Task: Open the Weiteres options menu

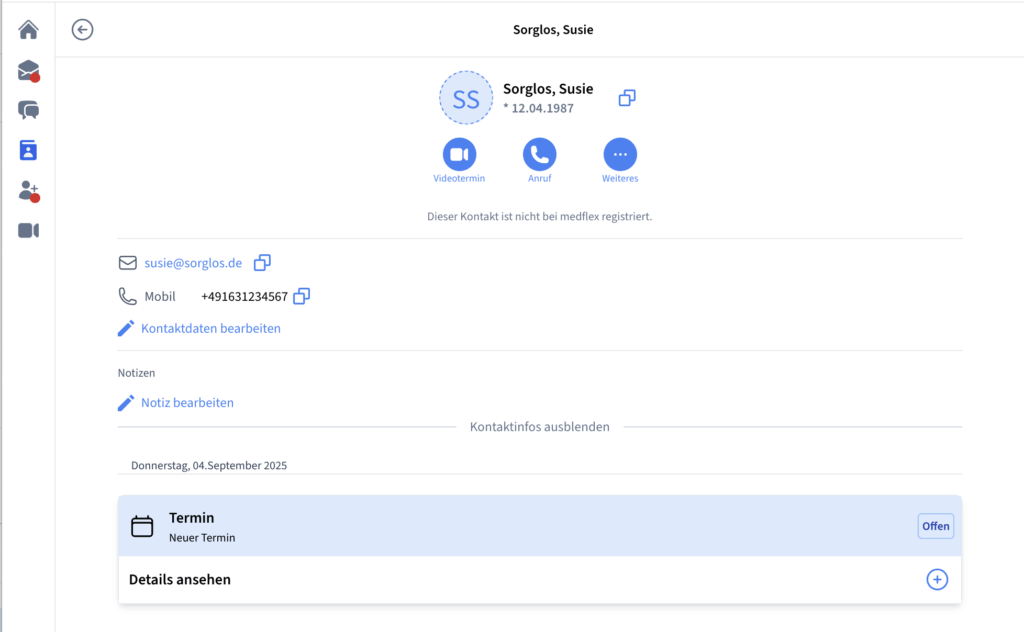Action: tap(620, 155)
